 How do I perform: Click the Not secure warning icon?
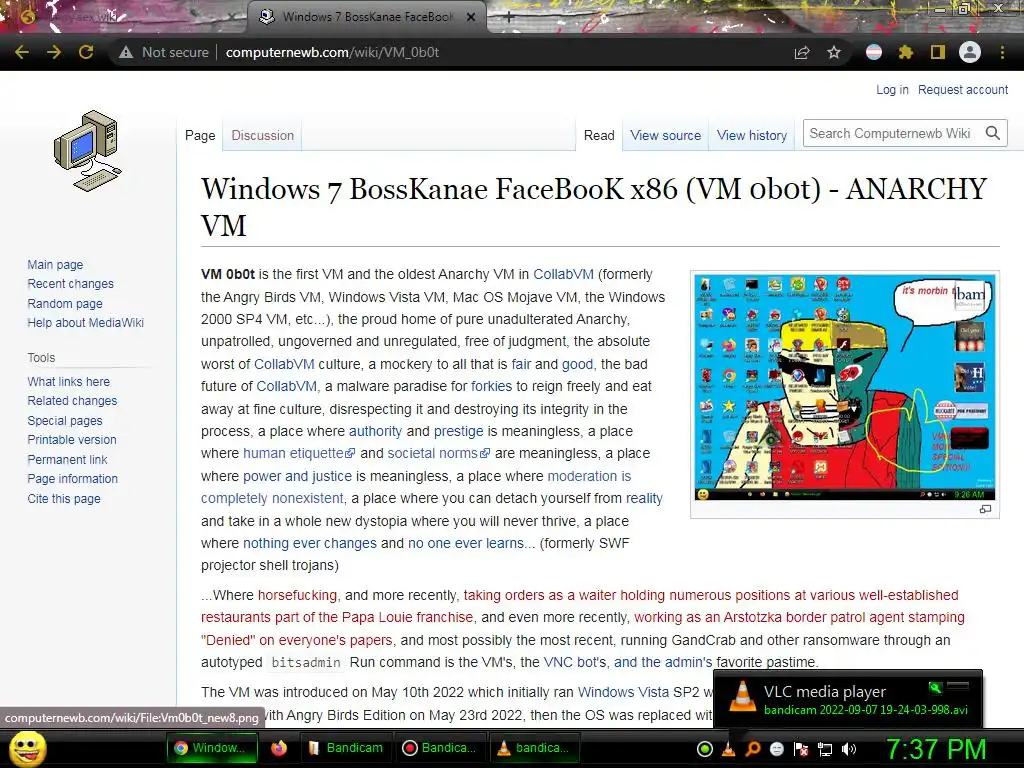tap(126, 52)
